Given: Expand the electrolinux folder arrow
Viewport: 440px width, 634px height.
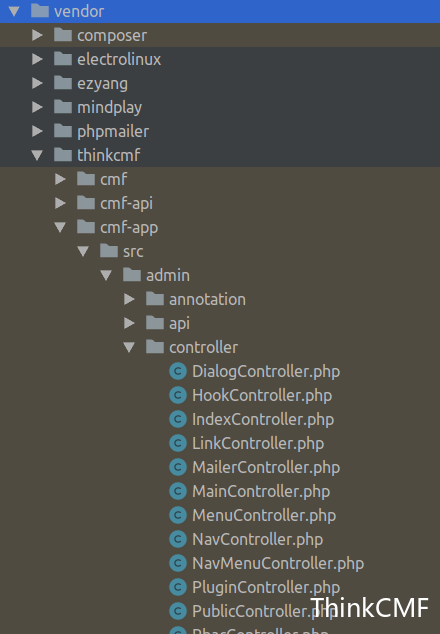Looking at the screenshot, I should coord(37,59).
